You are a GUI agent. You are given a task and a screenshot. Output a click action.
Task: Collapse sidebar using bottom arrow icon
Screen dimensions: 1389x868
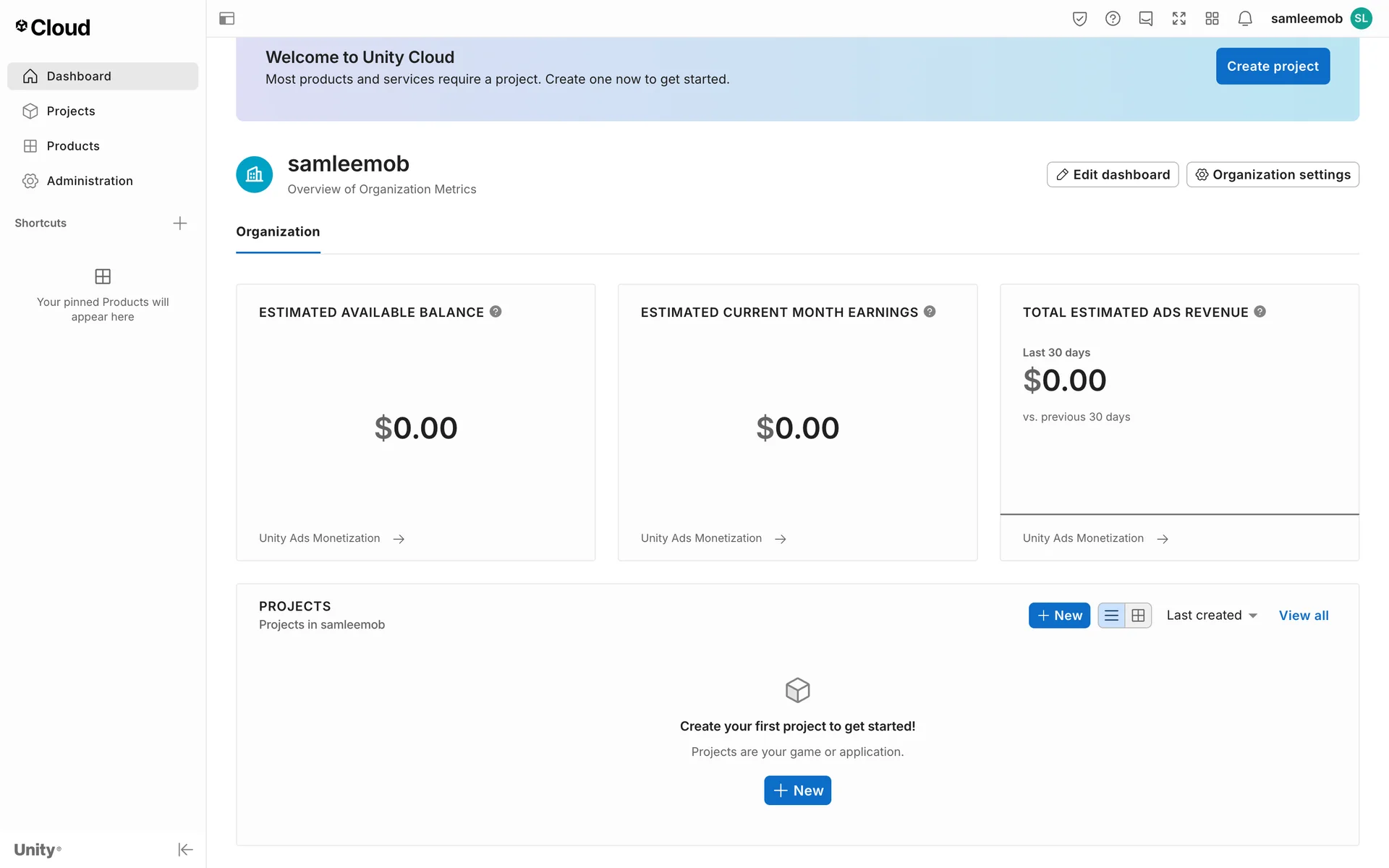pos(185,849)
